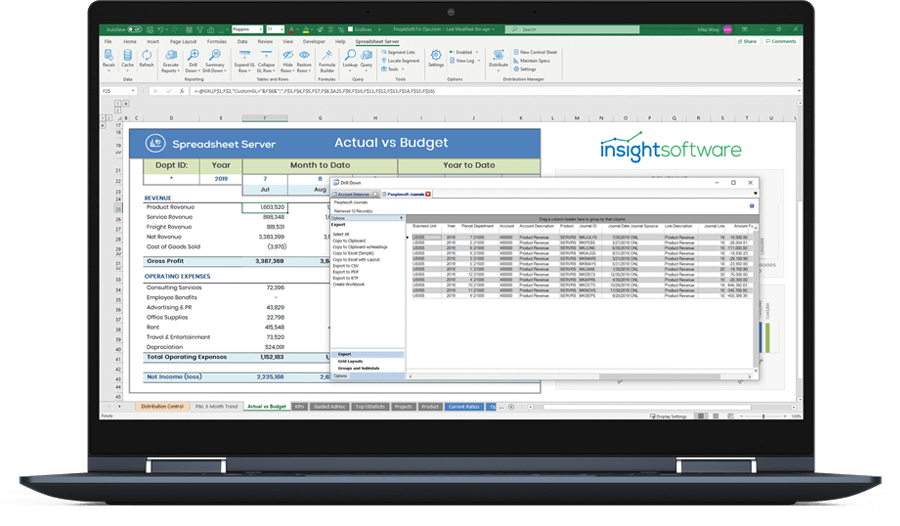This screenshot has height=526, width=900.
Task: Switch to the Formulas ribbon tab
Action: click(217, 42)
